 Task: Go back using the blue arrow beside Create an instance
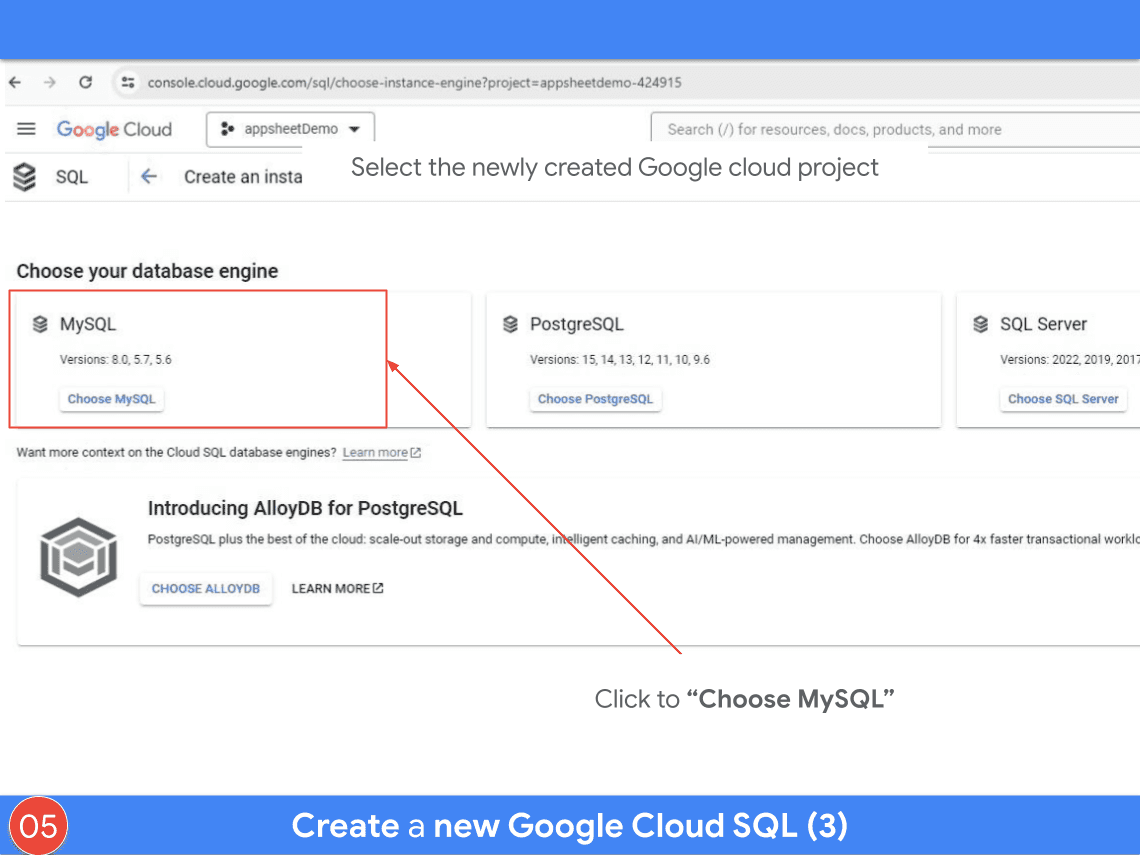pyautogui.click(x=149, y=177)
